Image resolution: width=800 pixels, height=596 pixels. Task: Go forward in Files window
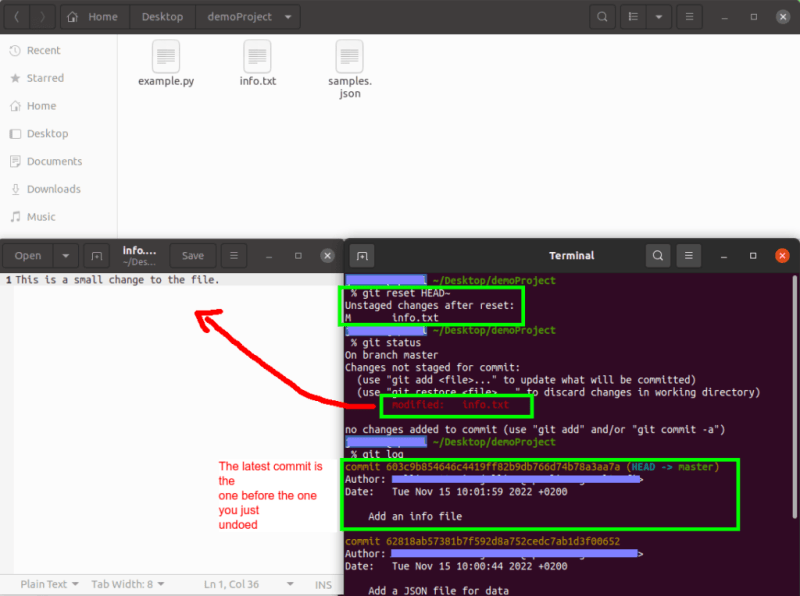42,17
